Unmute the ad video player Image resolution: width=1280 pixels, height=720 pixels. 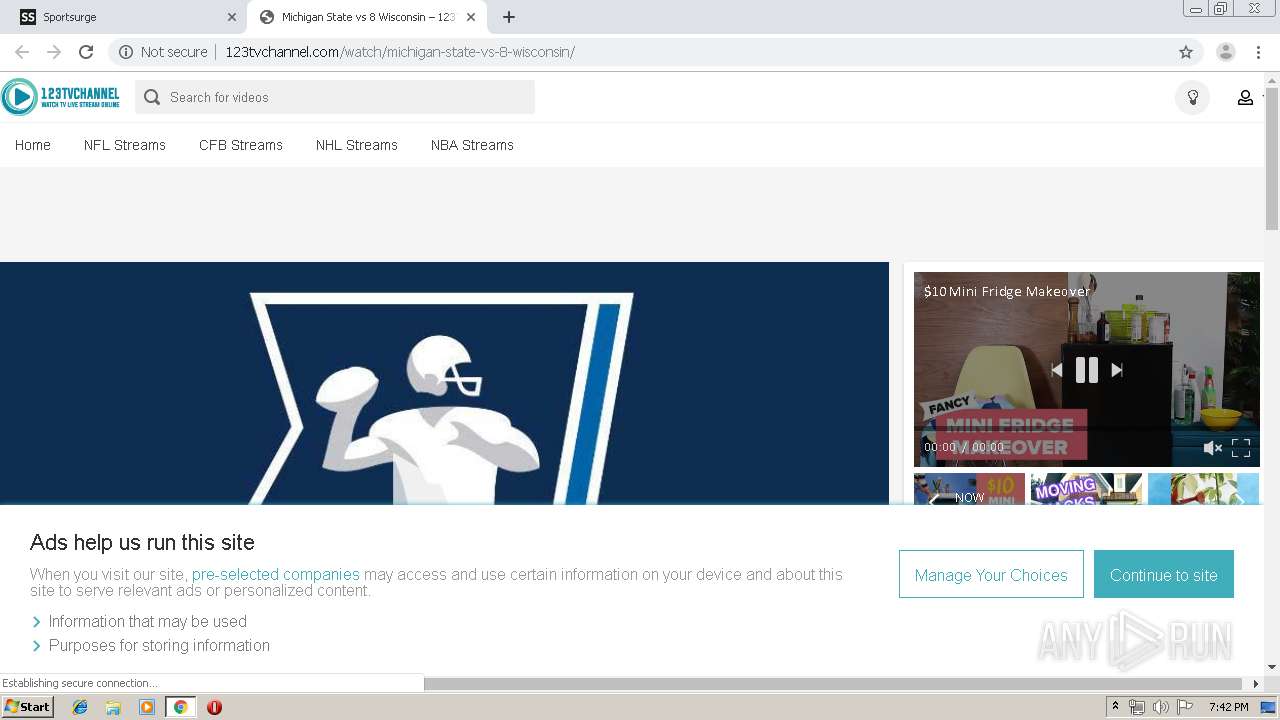tap(1212, 448)
